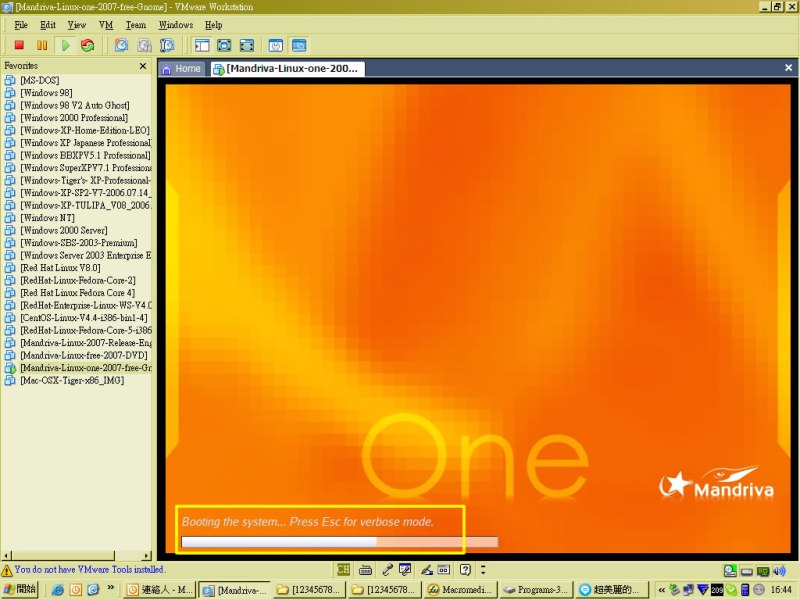
Task: Click the red Power Off toolbar button
Action: [19, 45]
